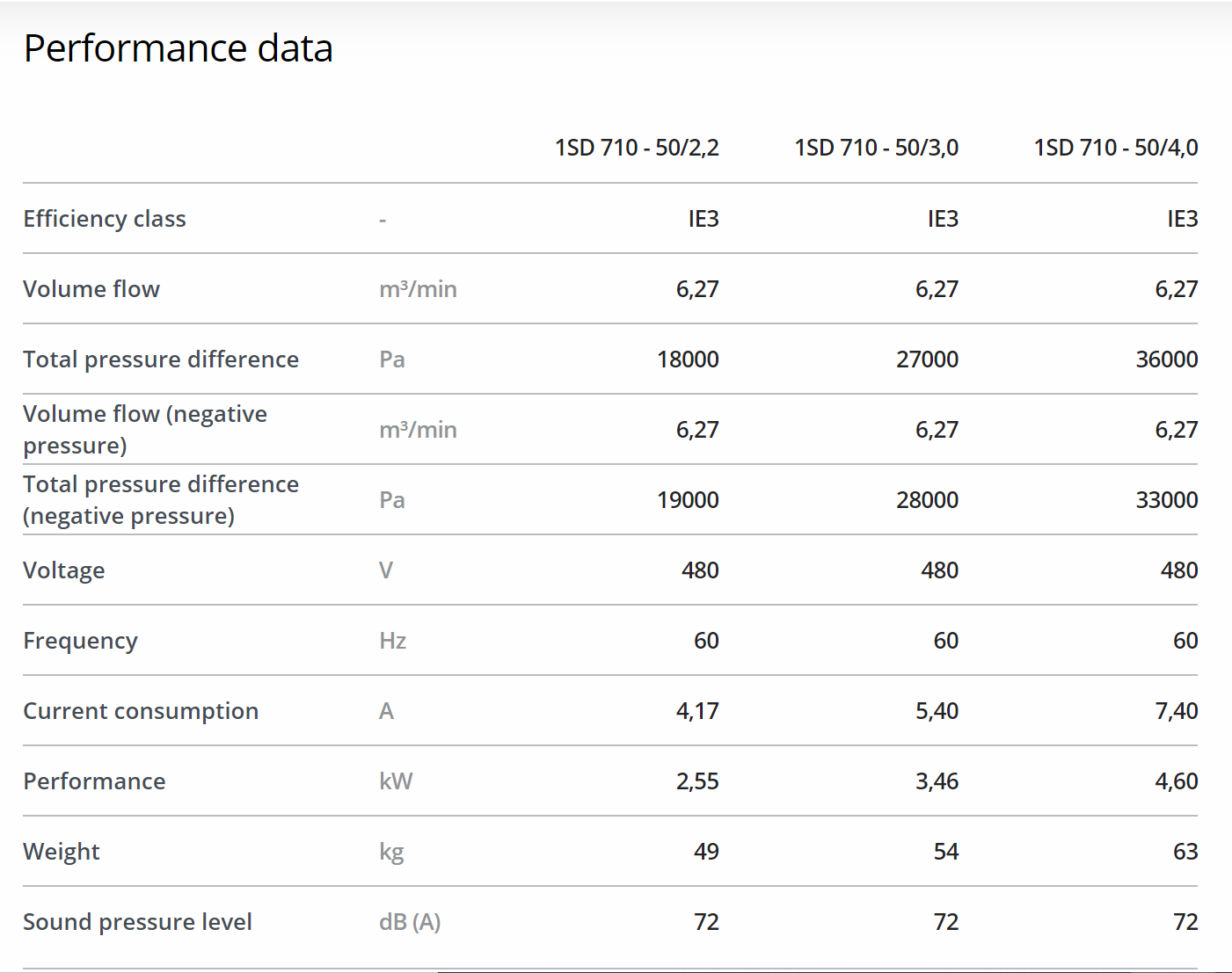The image size is (1232, 973).
Task: Click the Weight row label
Action: click(x=62, y=852)
